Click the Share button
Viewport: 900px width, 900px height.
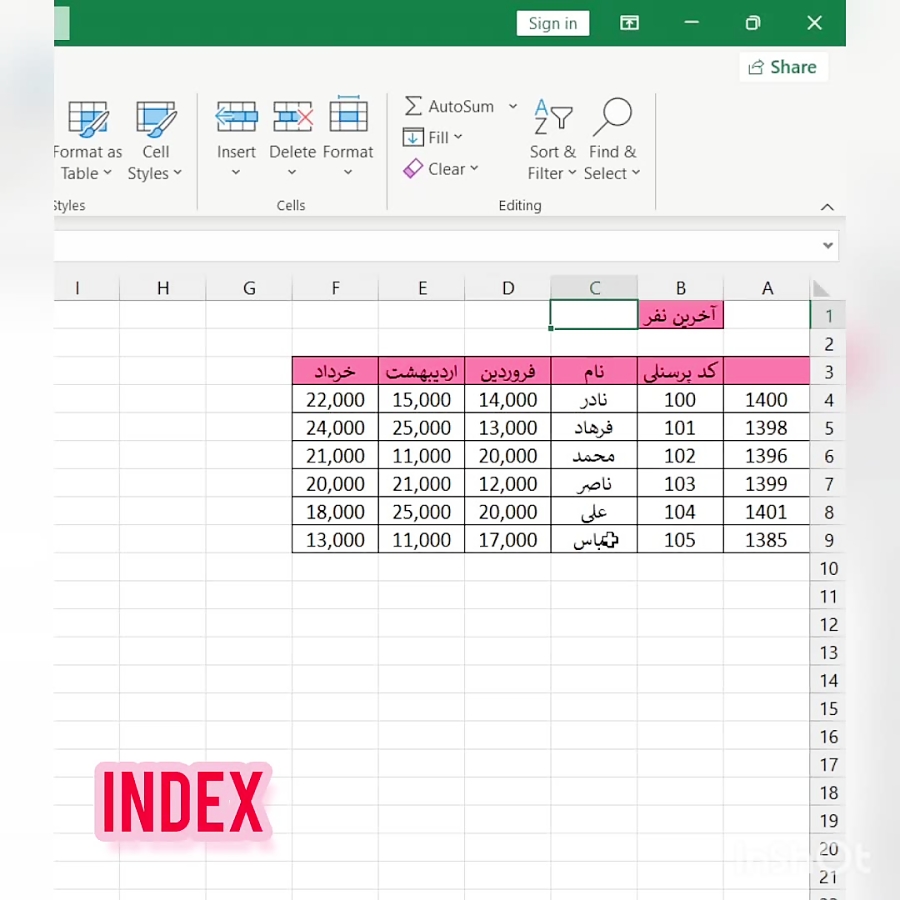tap(783, 67)
